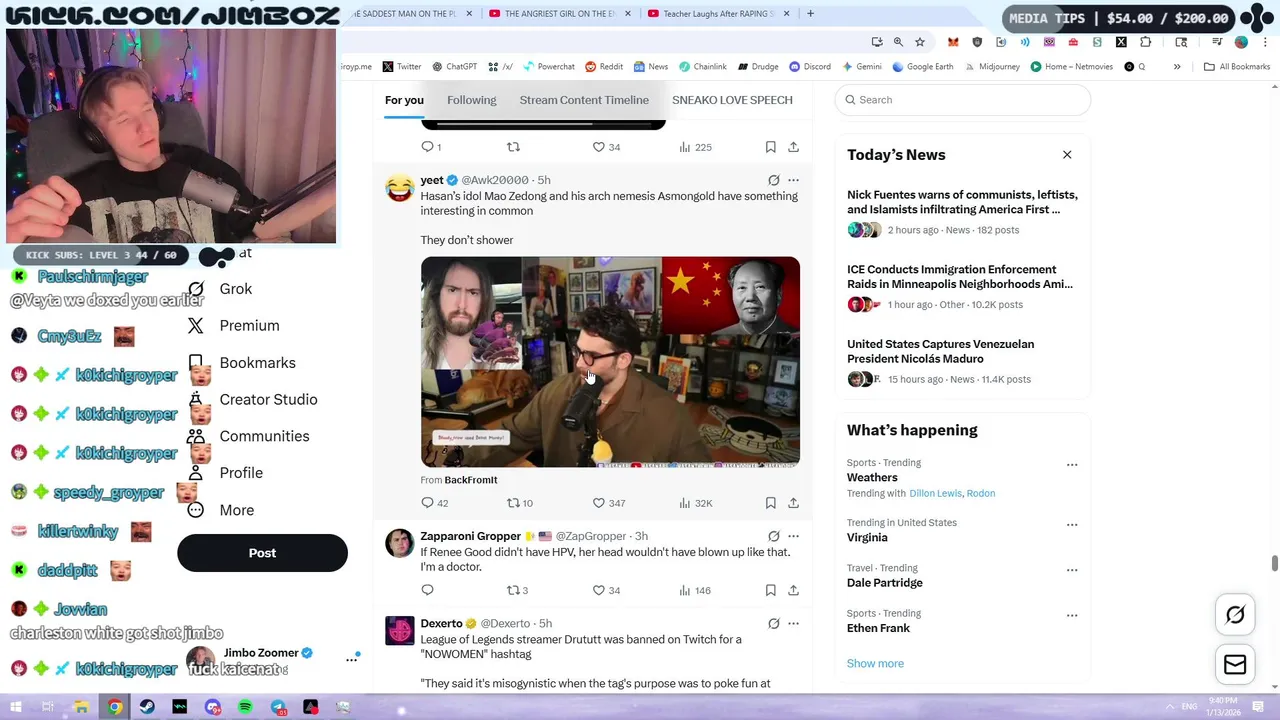Screen dimensions: 1280x720
Task: Open SNEAKO LOVE SPEECH tab
Action: [732, 100]
